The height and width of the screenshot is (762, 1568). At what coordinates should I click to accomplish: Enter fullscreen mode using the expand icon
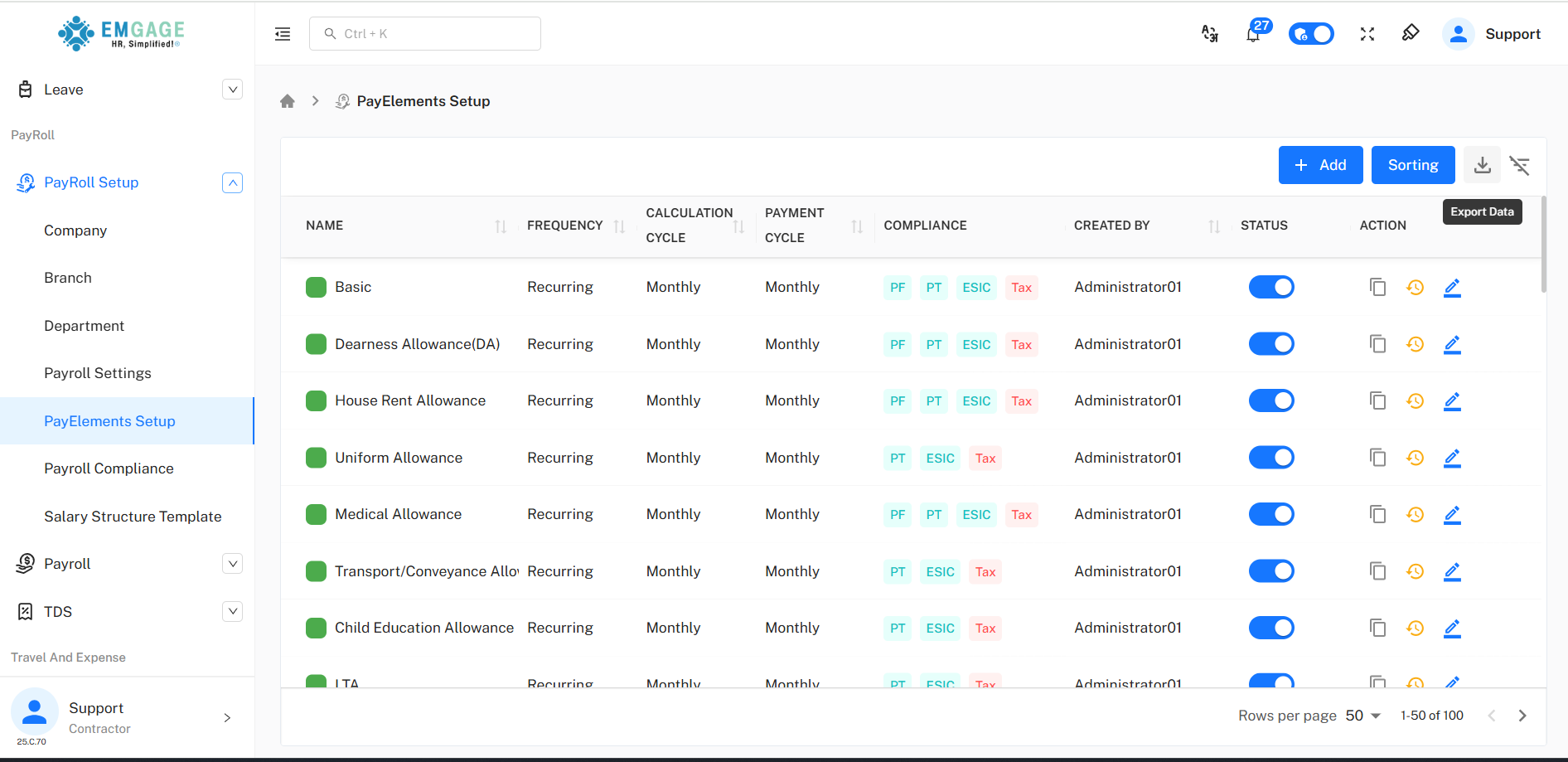tap(1367, 34)
